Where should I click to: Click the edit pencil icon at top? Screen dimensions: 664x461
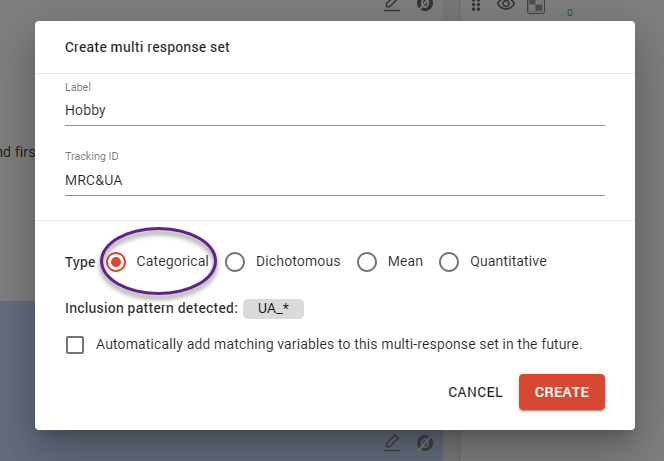(x=393, y=6)
